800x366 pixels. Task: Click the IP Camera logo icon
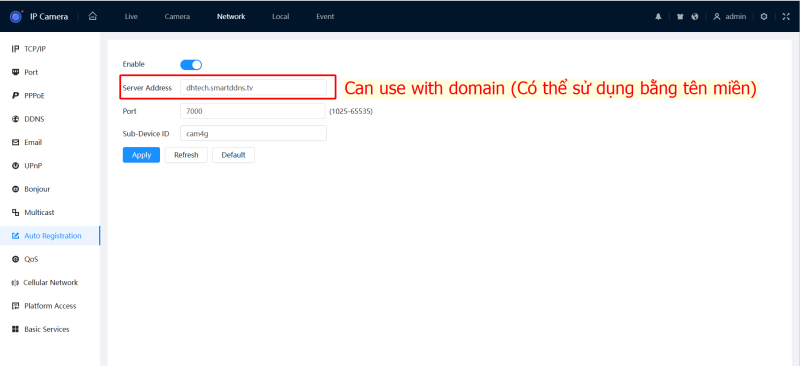[x=16, y=16]
